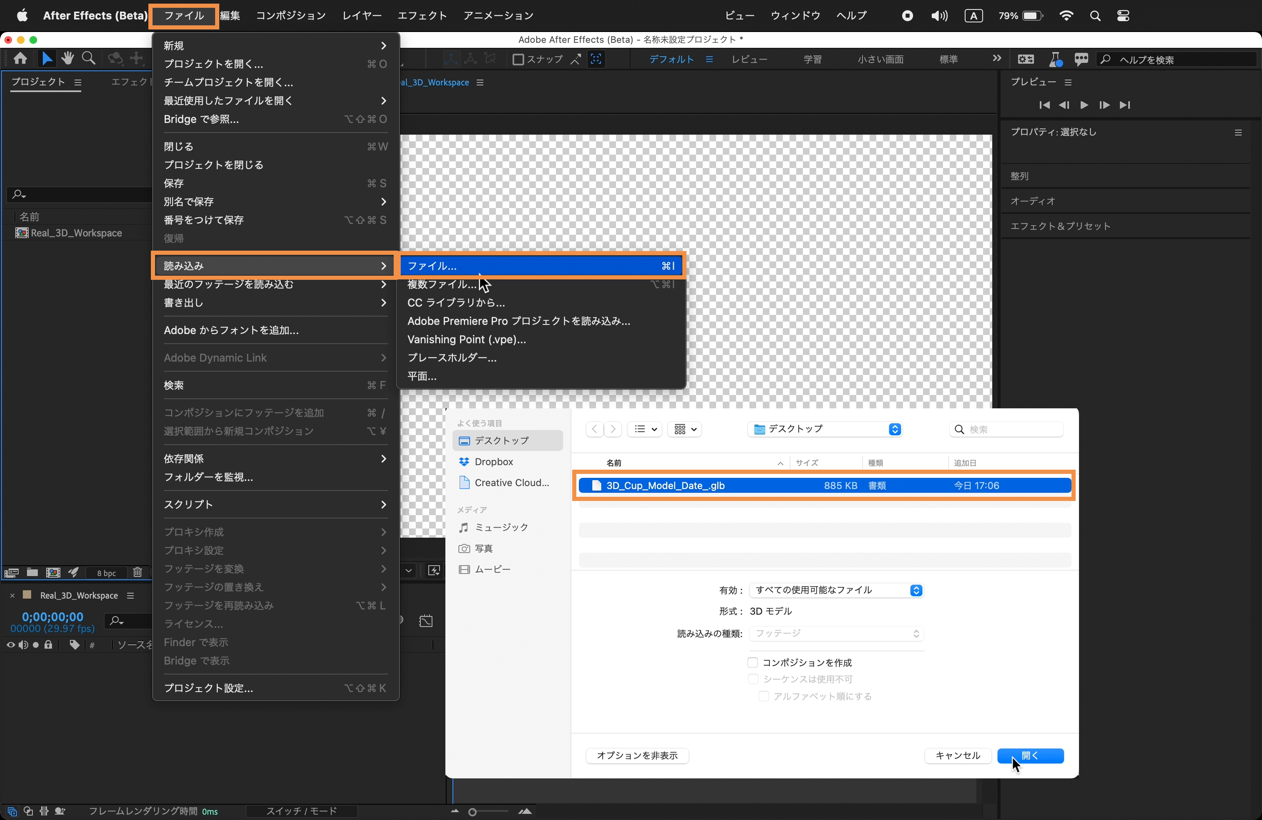Toggle the lock column icon in timeline
The image size is (1262, 820).
[48, 645]
